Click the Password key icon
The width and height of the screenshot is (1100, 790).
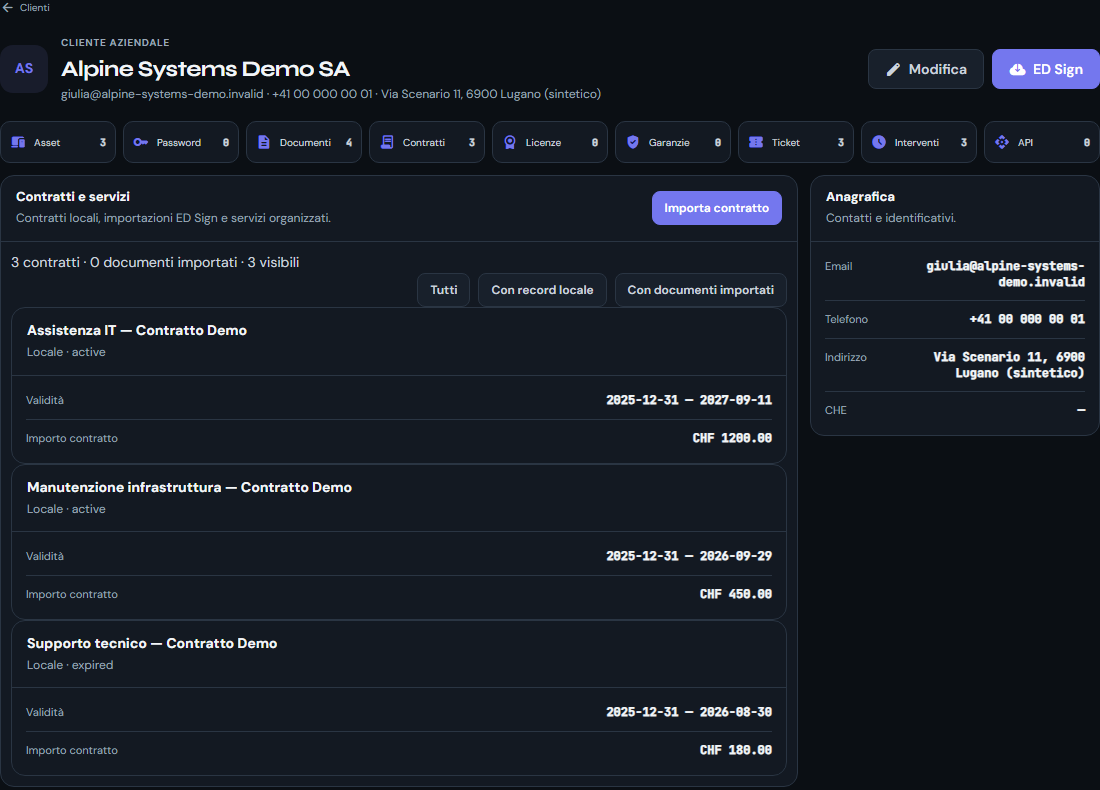[140, 142]
